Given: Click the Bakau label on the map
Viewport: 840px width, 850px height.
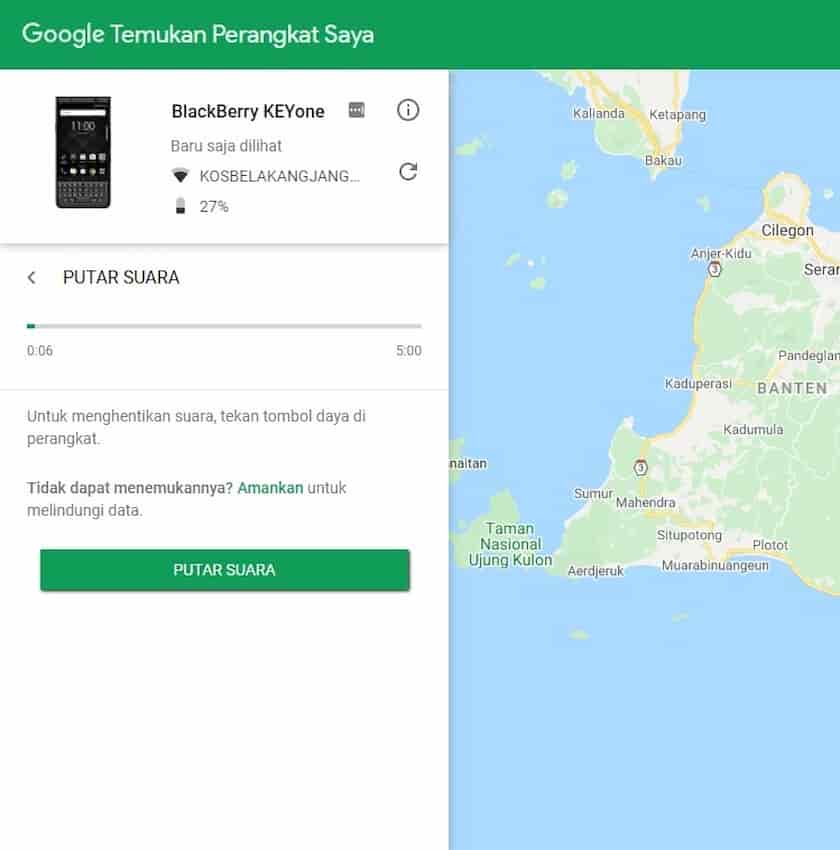Looking at the screenshot, I should click(663, 160).
